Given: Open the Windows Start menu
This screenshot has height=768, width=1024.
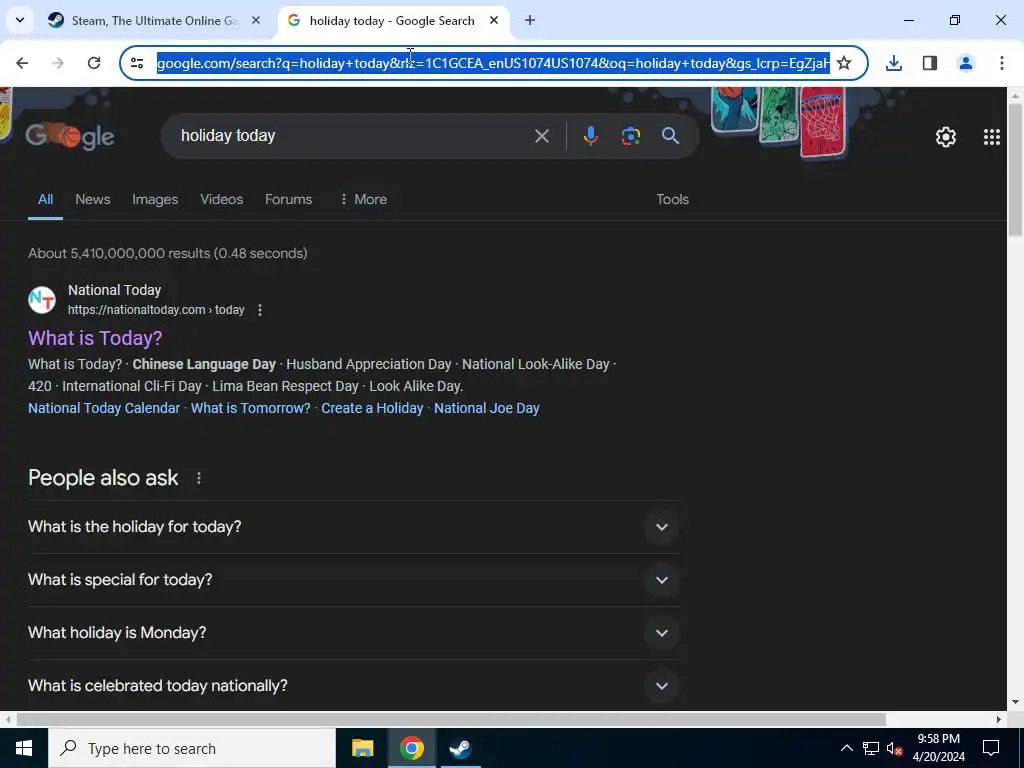Looking at the screenshot, I should pyautogui.click(x=24, y=748).
